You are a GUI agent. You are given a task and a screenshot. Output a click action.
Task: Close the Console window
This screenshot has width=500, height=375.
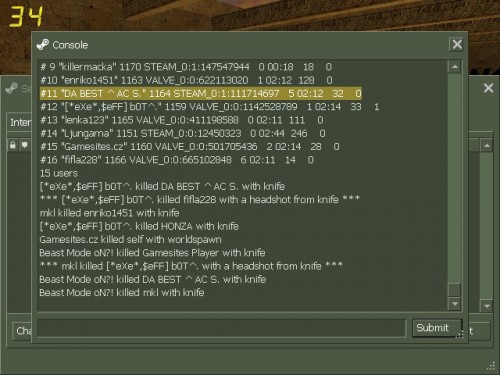point(457,44)
